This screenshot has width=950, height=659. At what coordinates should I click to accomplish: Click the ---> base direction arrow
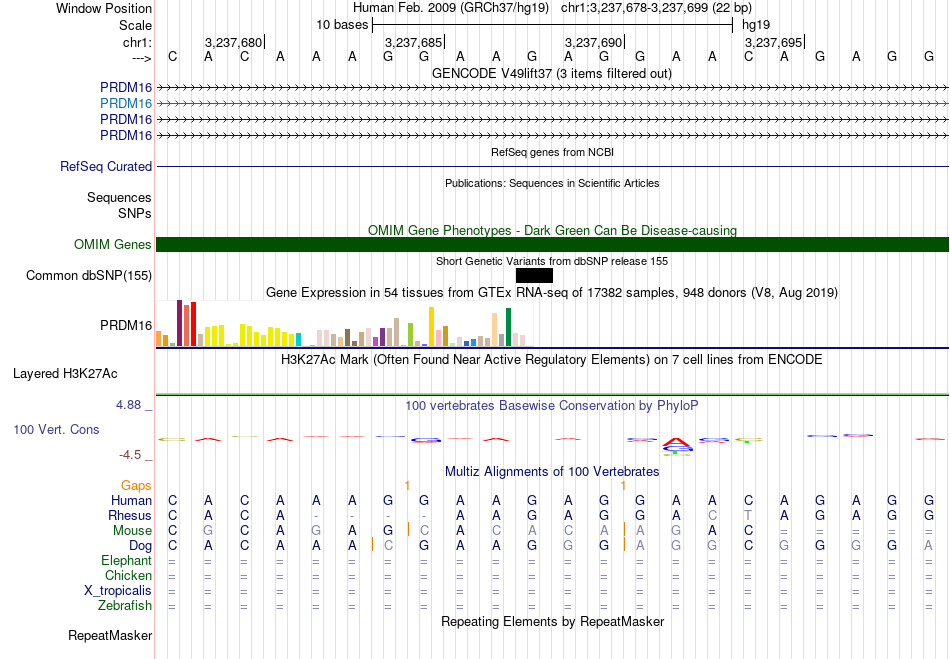(141, 58)
